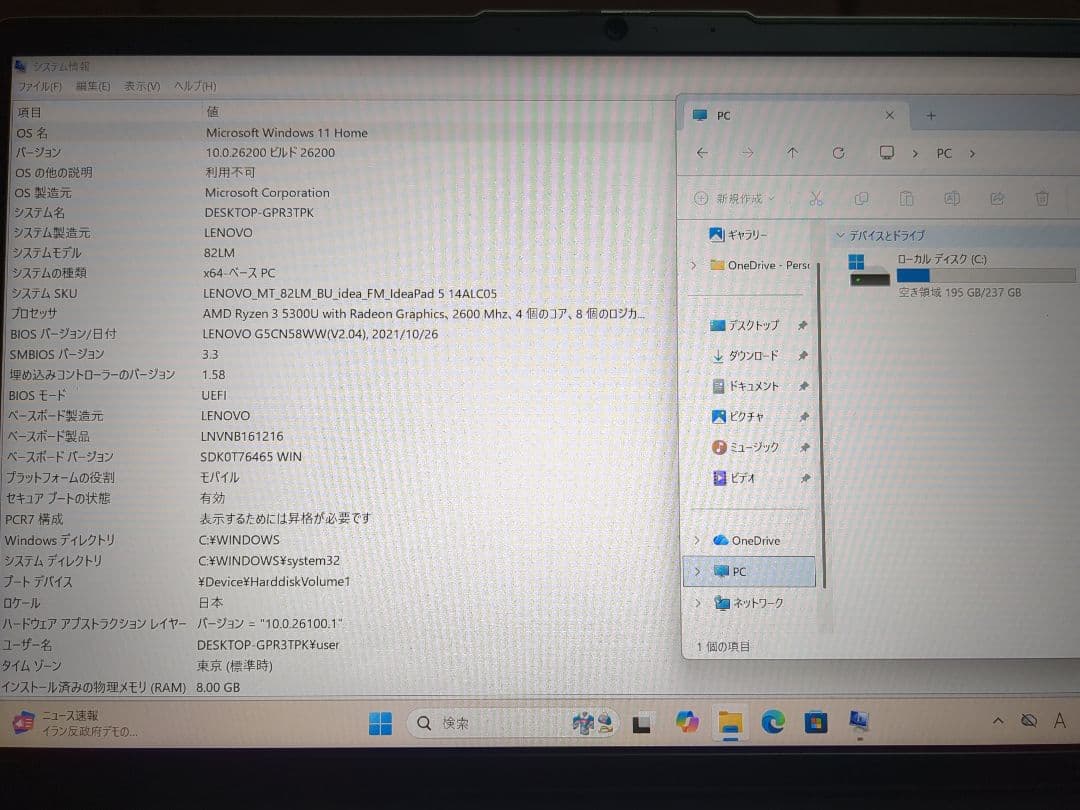
Task: Paste using the paste icon in Explorer toolbar
Action: coord(907,198)
